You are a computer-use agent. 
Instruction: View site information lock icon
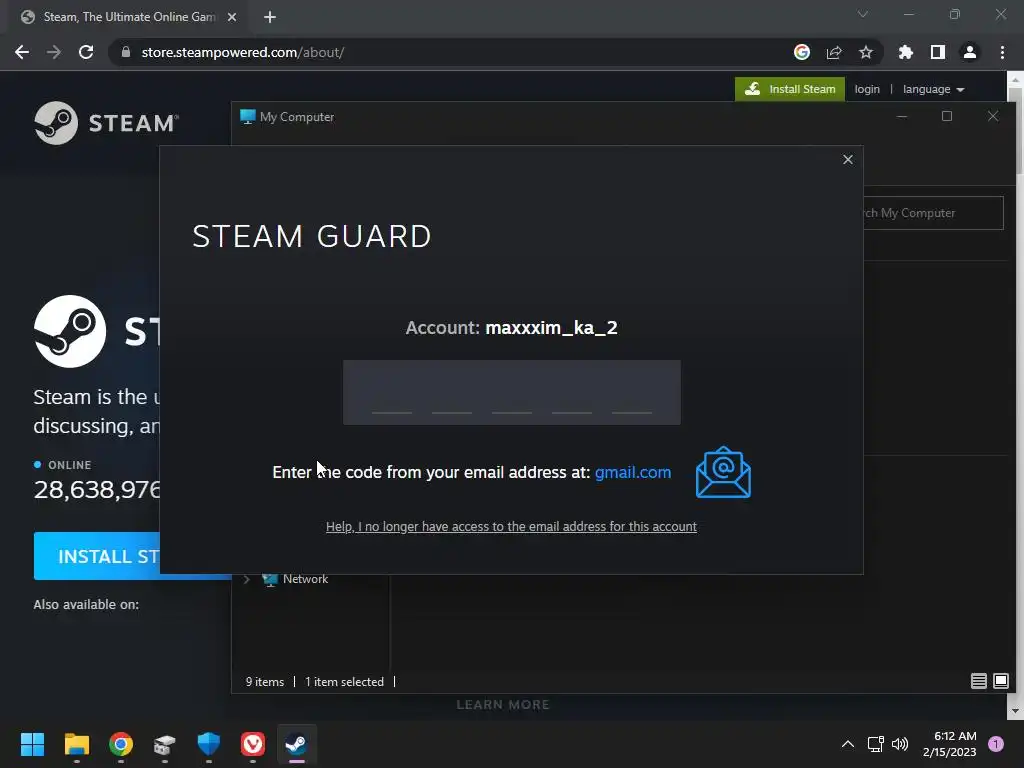tap(126, 52)
